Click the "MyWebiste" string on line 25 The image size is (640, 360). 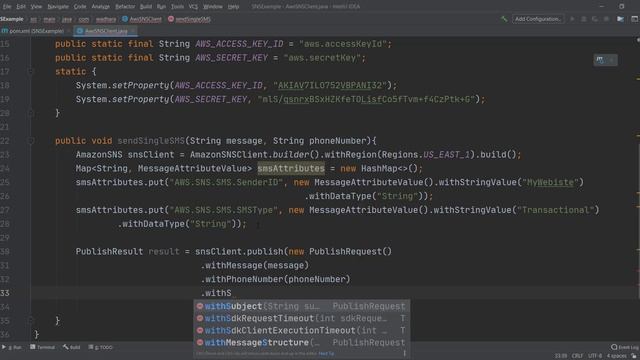coord(550,182)
